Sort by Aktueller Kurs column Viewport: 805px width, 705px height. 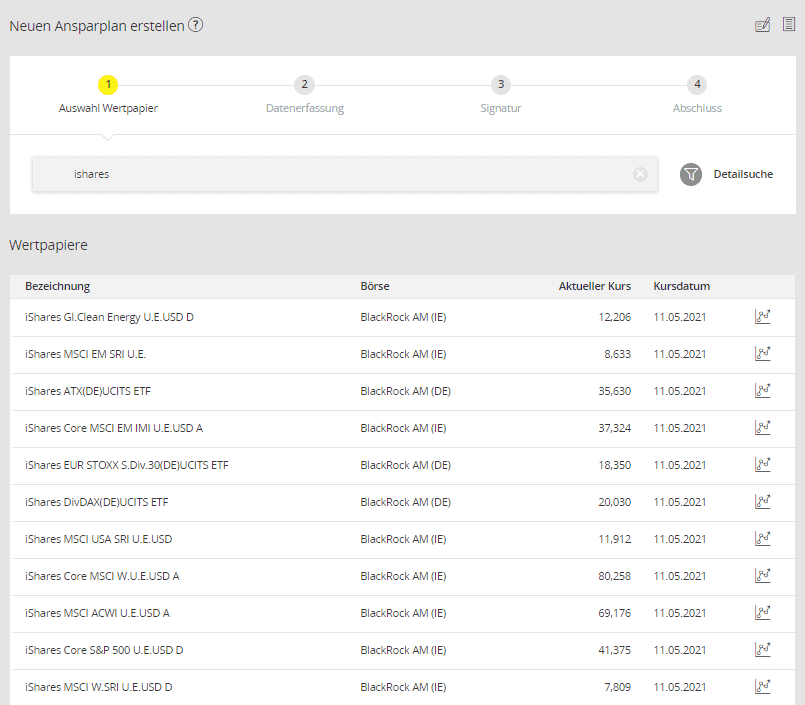coord(594,286)
